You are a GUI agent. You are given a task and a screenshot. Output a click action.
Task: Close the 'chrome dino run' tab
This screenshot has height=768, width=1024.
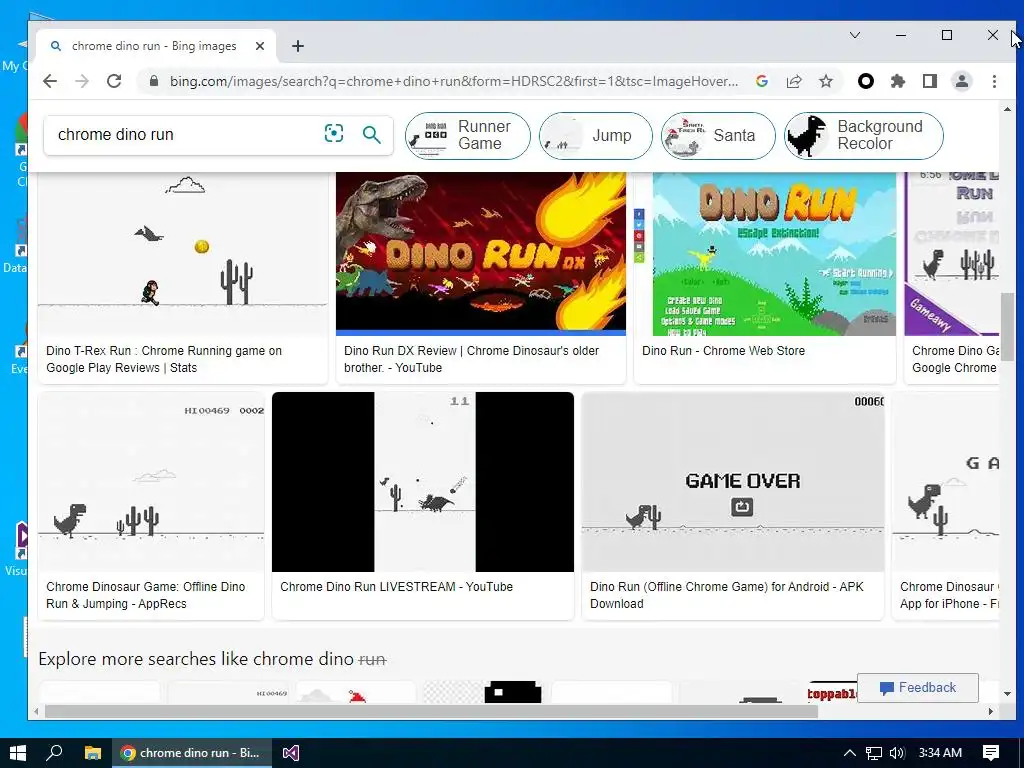260,46
